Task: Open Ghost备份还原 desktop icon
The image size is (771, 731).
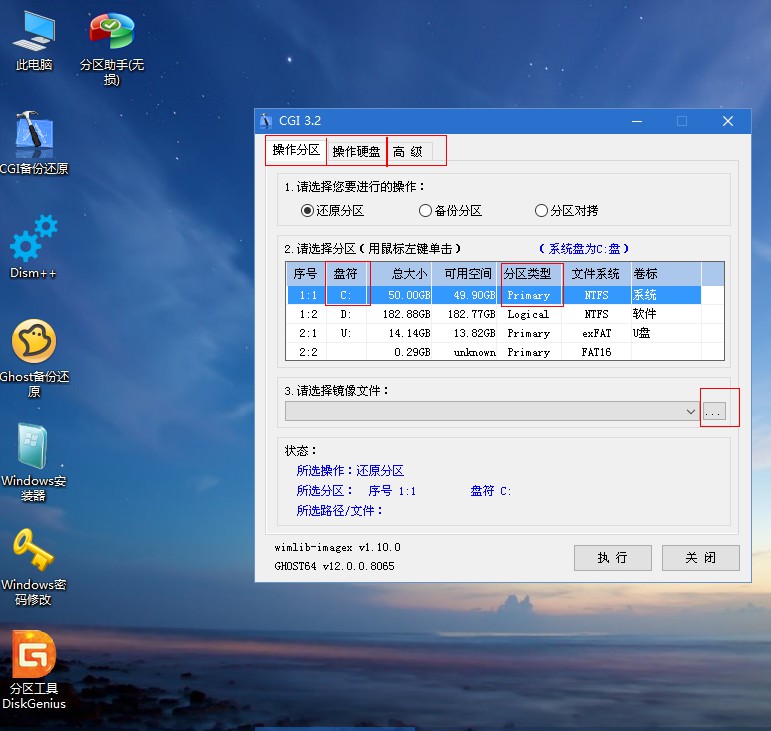Action: pyautogui.click(x=33, y=358)
